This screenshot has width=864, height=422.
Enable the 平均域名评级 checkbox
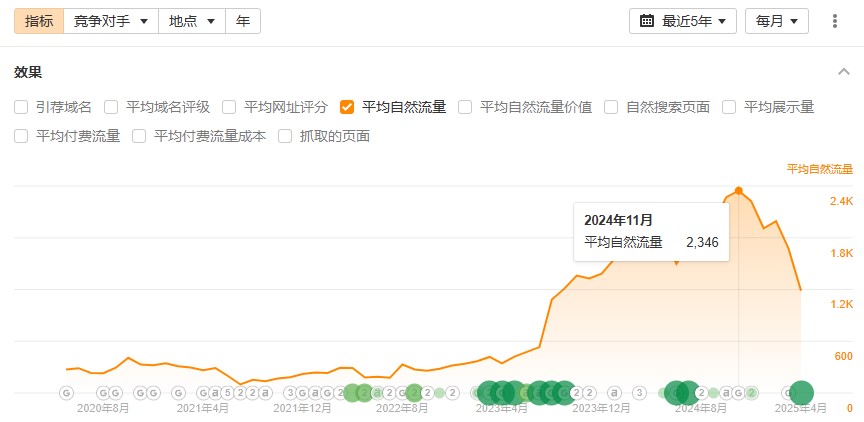pos(111,107)
